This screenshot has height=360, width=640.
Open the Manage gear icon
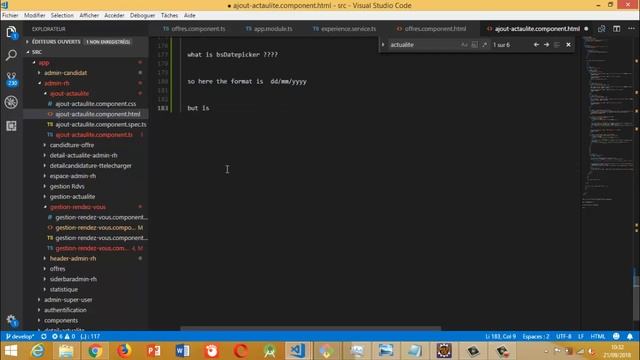pyautogui.click(x=11, y=320)
